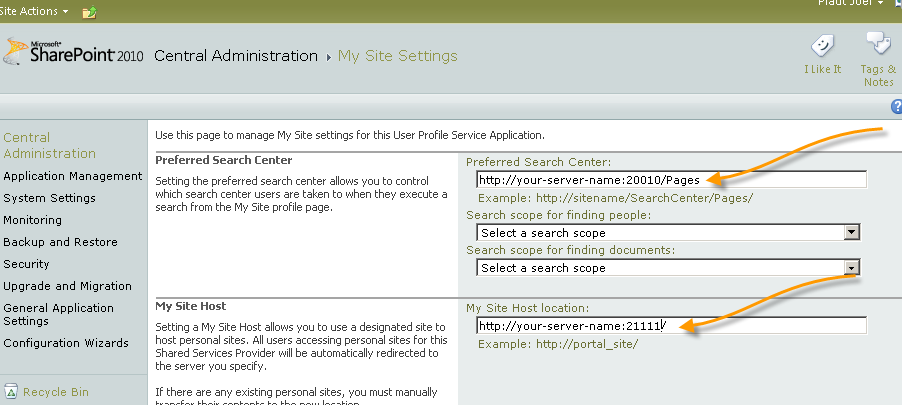The width and height of the screenshot is (902, 405).
Task: Open Application Management in sidebar
Action: [72, 176]
